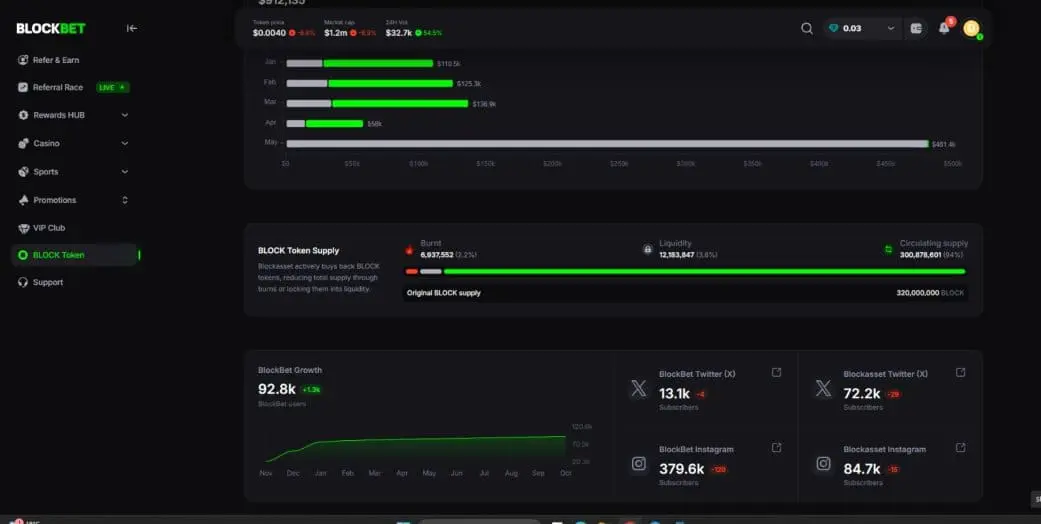This screenshot has width=1041, height=524.
Task: Collapse the sidebar with arrow icon
Action: tap(132, 28)
